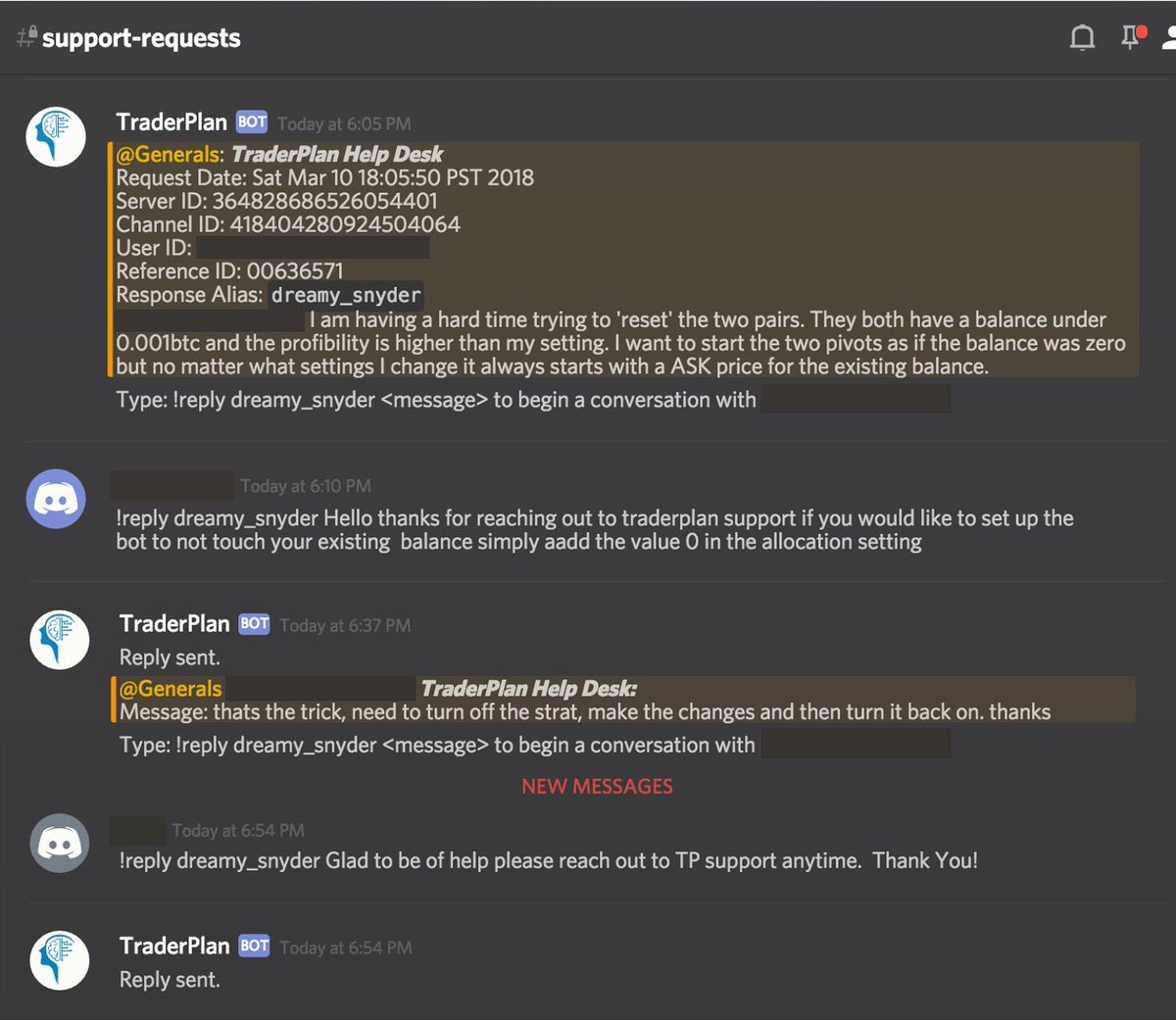
Task: Click the gray Discord avatar at 6:54 PM
Action: [59, 843]
